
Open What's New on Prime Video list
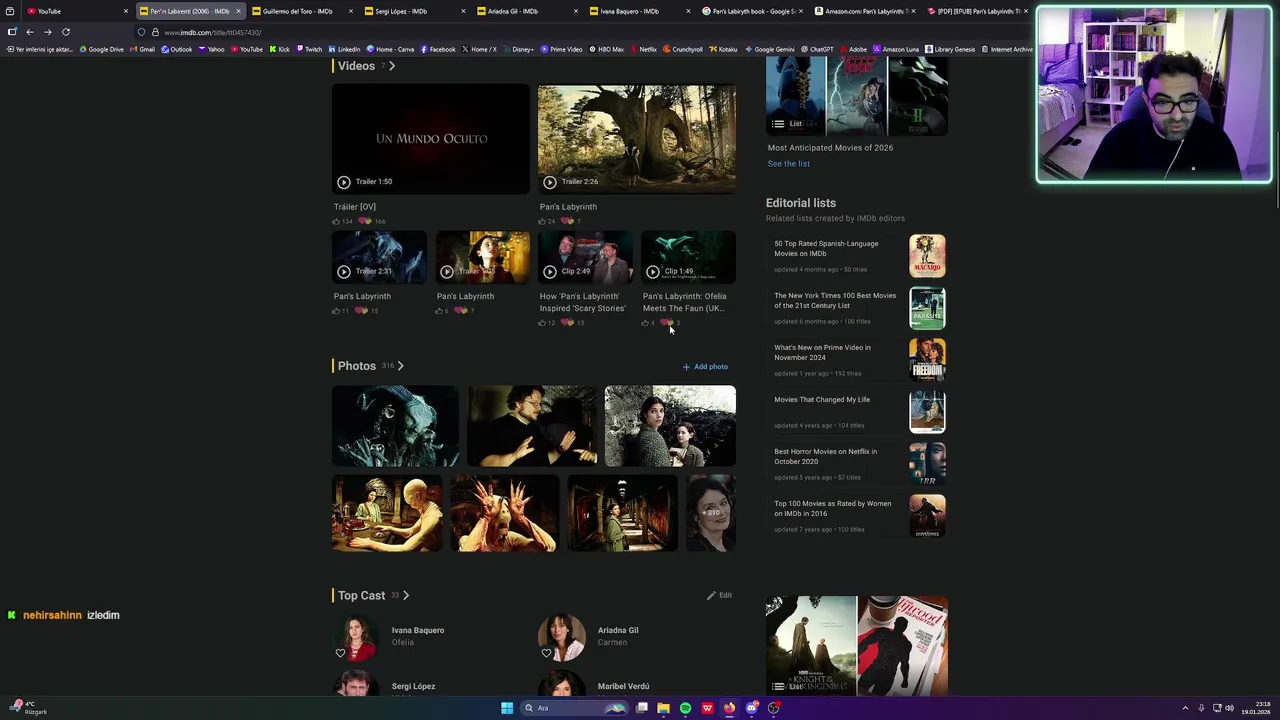[822, 352]
